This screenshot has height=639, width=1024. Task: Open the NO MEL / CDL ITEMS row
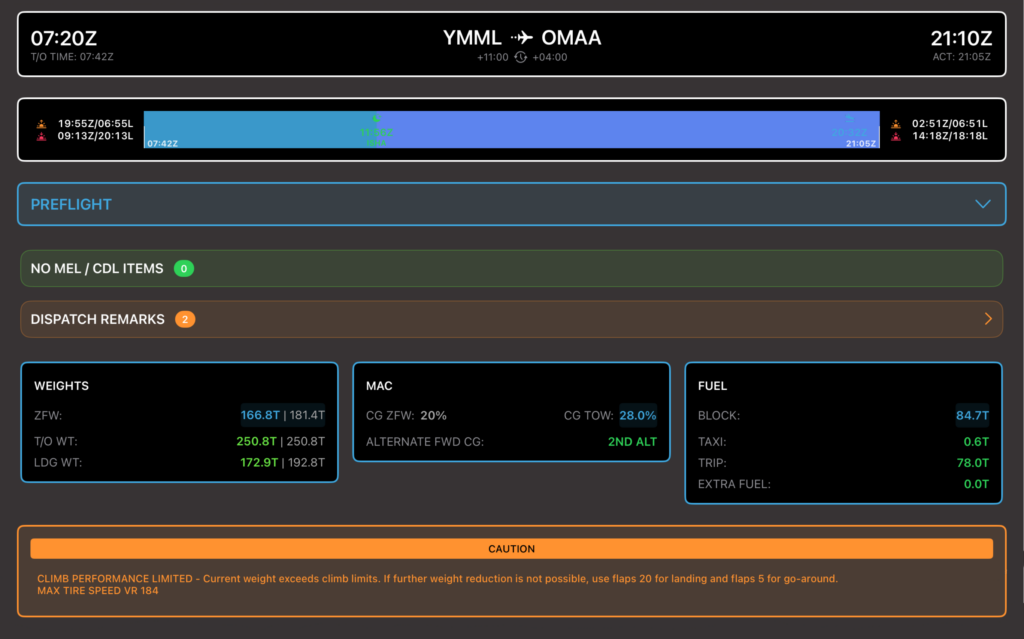point(511,269)
